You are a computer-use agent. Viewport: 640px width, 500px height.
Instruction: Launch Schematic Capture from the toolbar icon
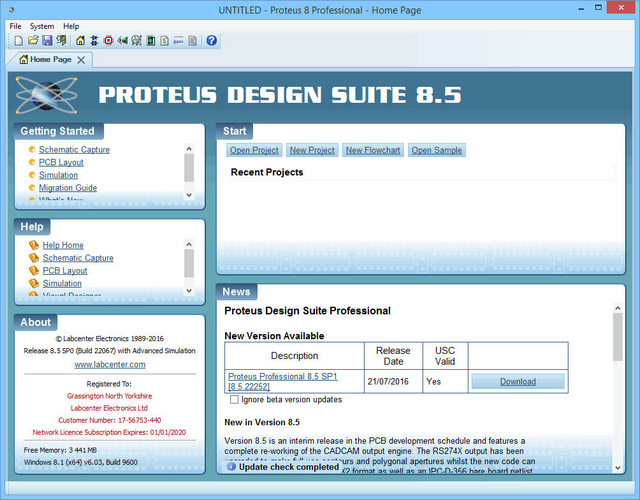pyautogui.click(x=94, y=40)
